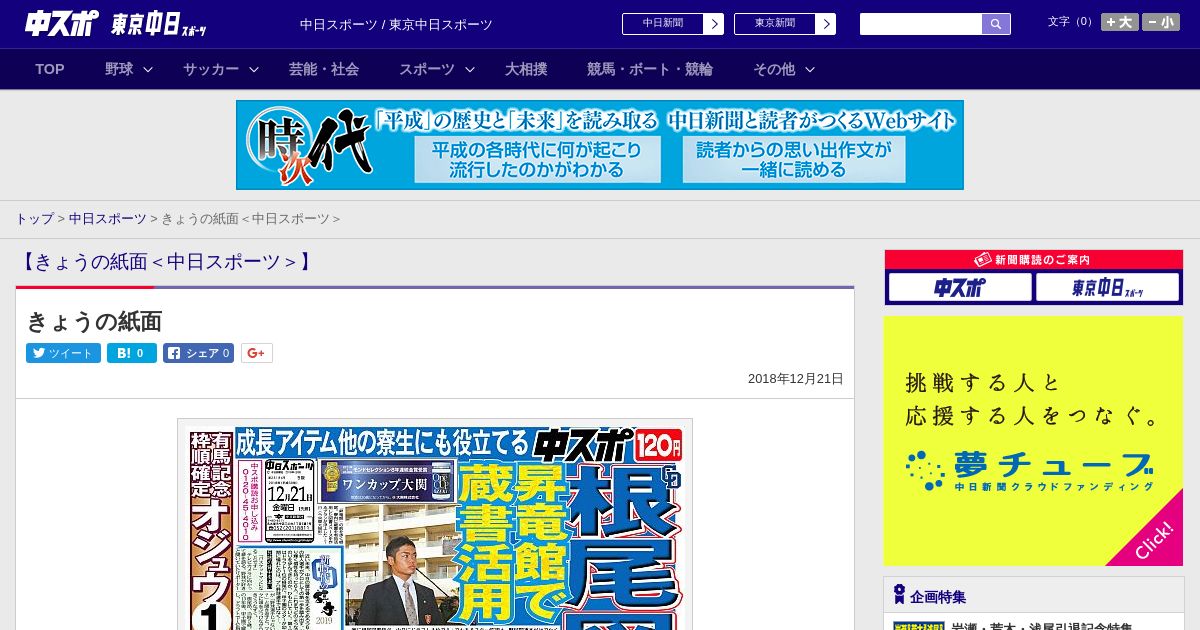
Task: Open the 夢チューブ crowdfunding ad
Action: tap(1033, 441)
